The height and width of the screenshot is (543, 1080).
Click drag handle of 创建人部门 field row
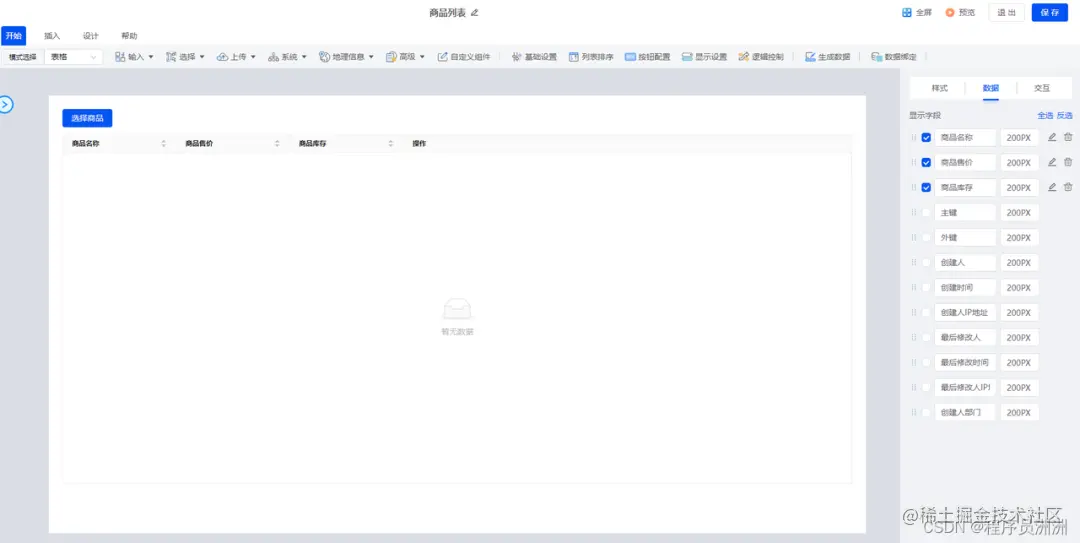pos(914,412)
